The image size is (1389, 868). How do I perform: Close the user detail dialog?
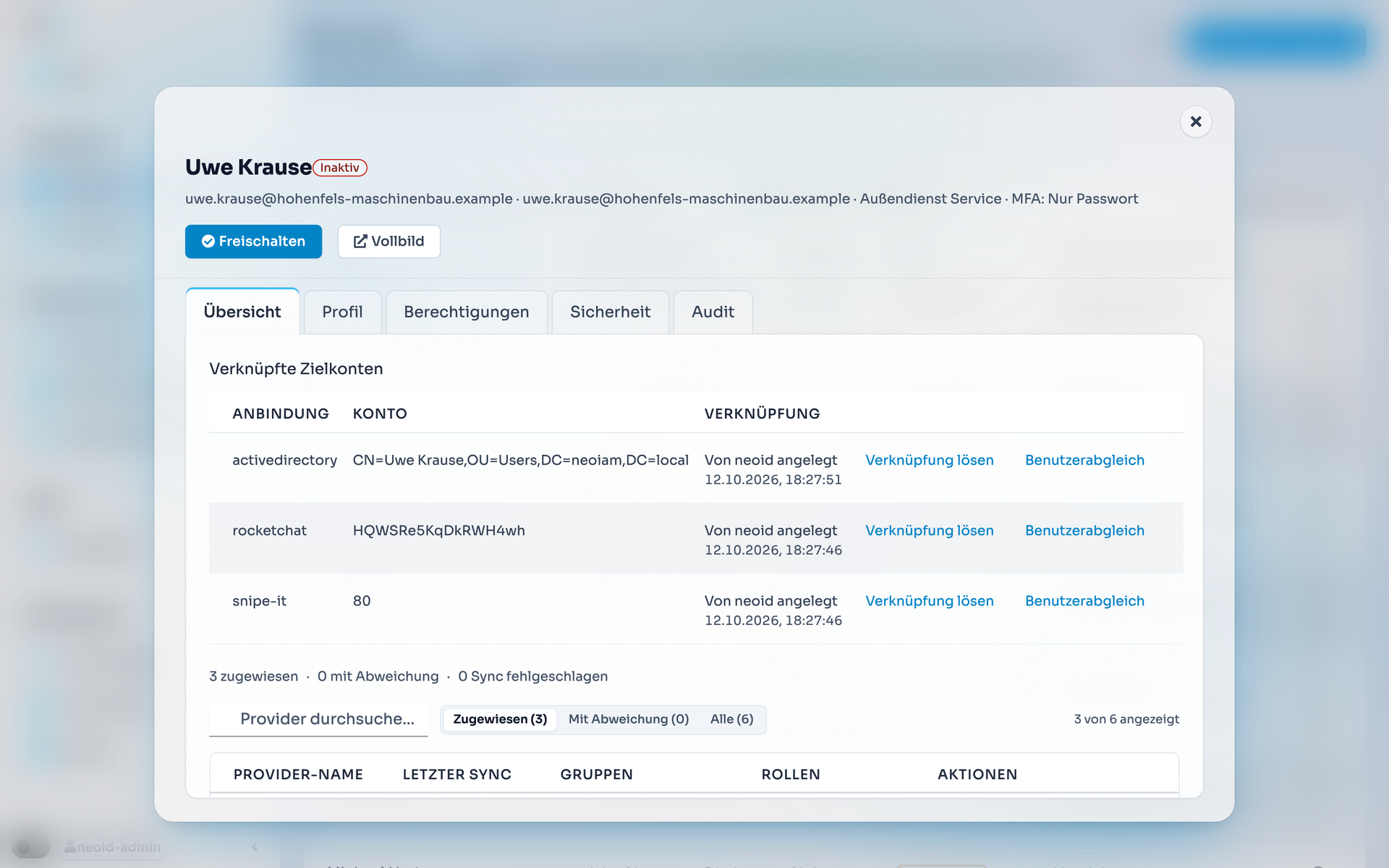[1196, 122]
